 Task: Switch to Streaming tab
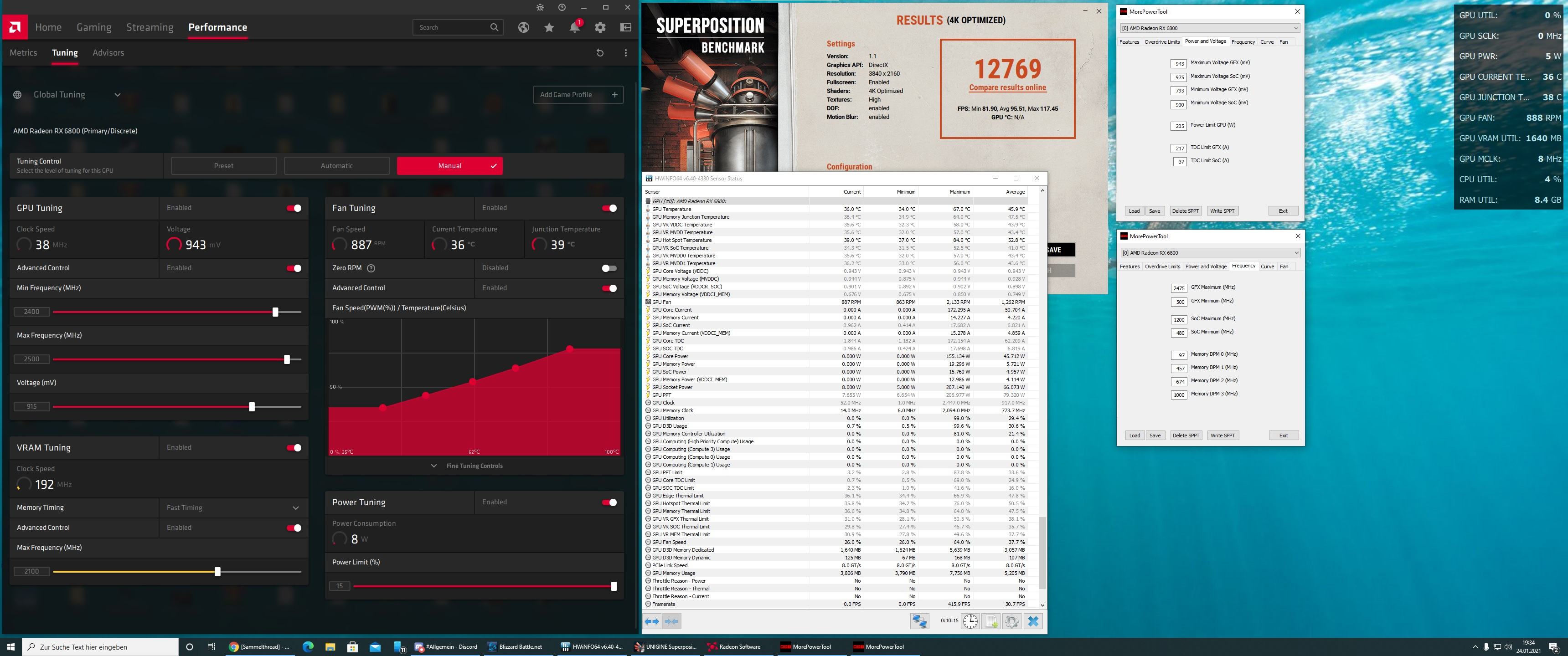point(150,27)
